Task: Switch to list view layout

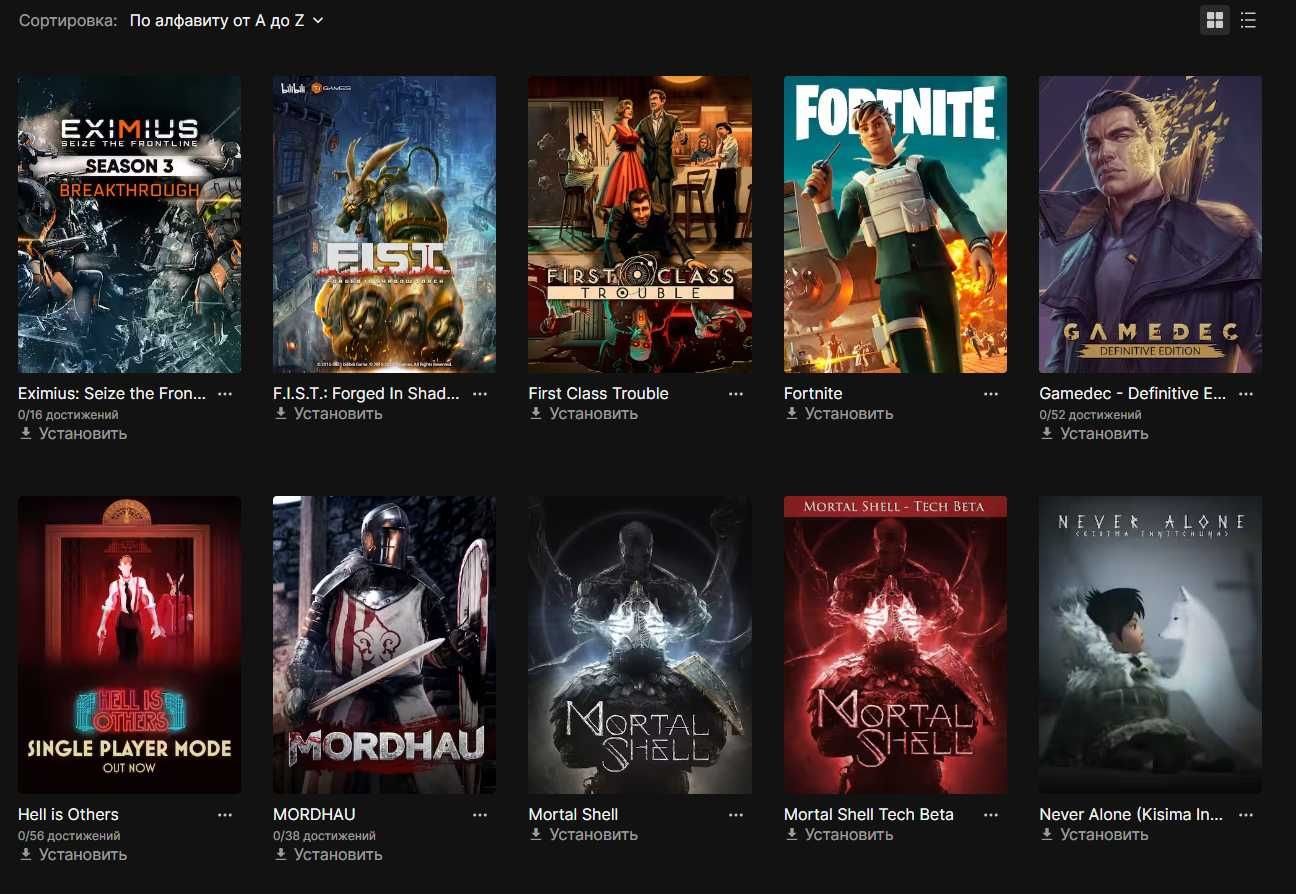Action: tap(1248, 20)
